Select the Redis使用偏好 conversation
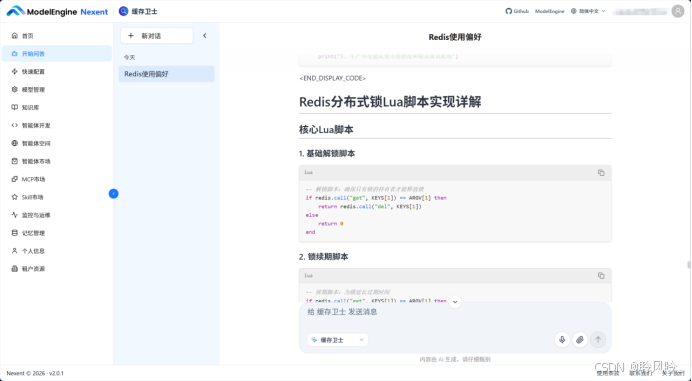 point(166,74)
